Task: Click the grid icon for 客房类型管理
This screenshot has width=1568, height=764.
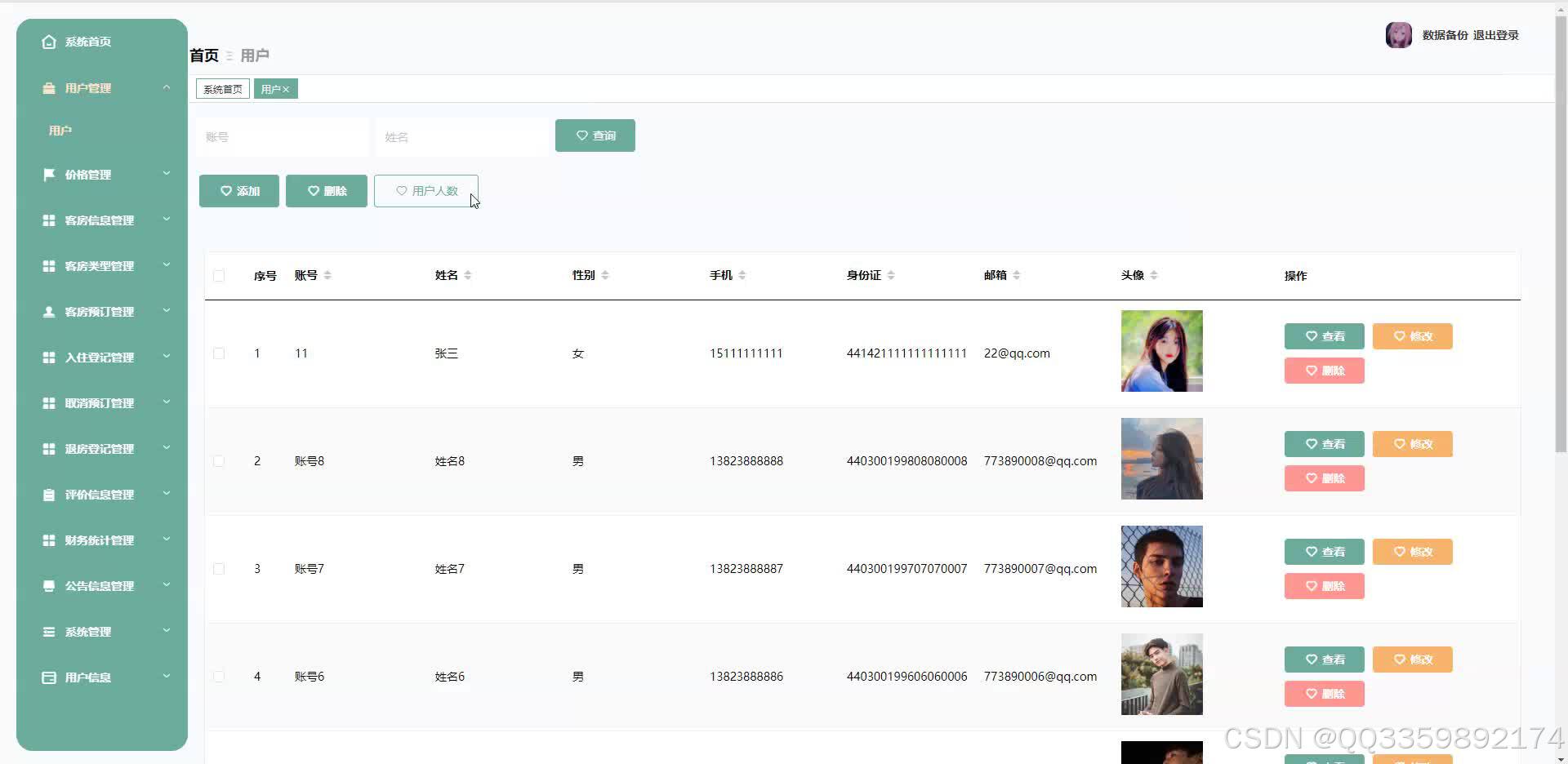Action: click(x=49, y=266)
